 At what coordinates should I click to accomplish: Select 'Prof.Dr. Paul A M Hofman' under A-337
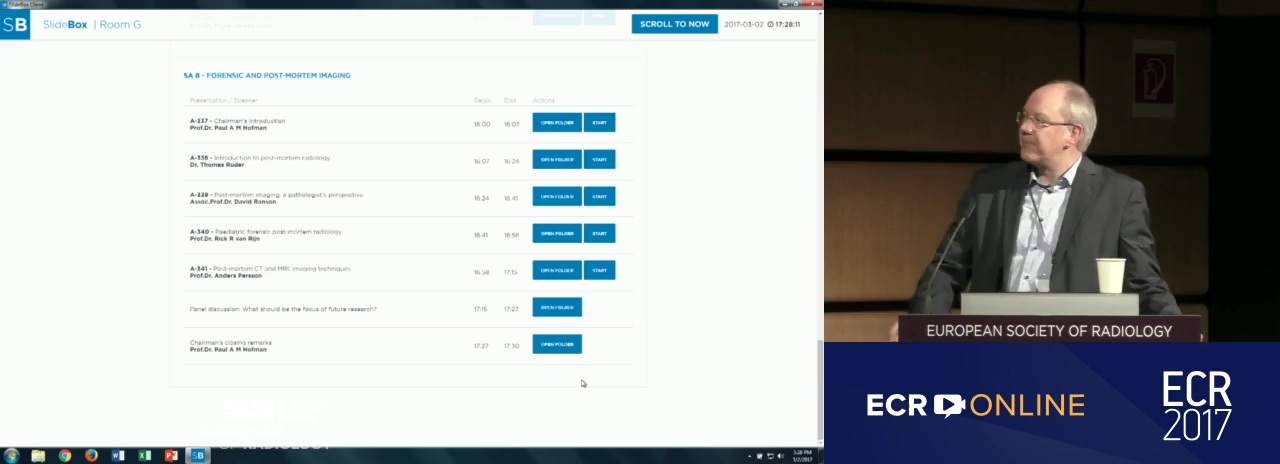click(230, 128)
